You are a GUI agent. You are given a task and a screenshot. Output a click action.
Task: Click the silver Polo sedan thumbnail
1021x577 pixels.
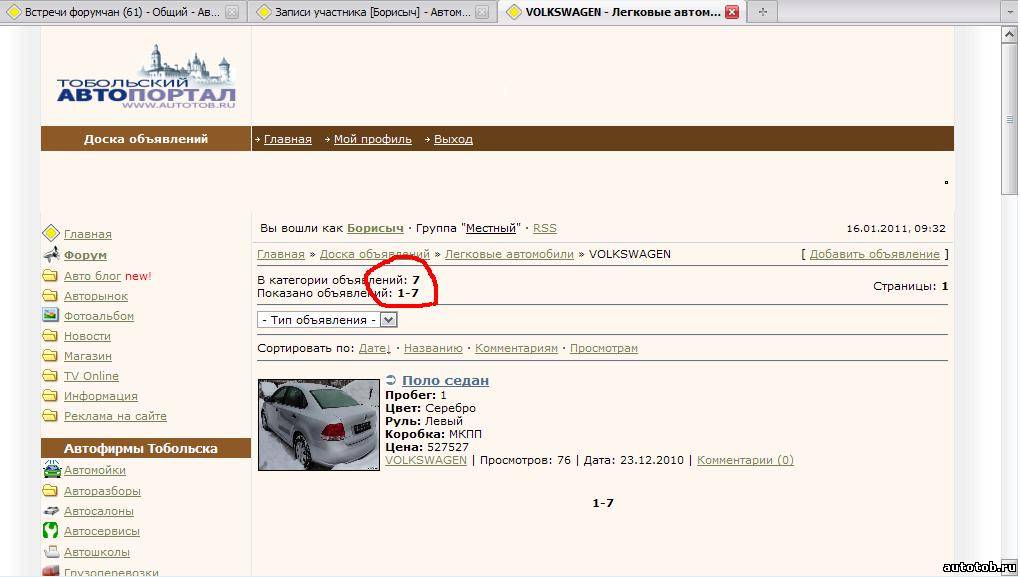point(318,425)
